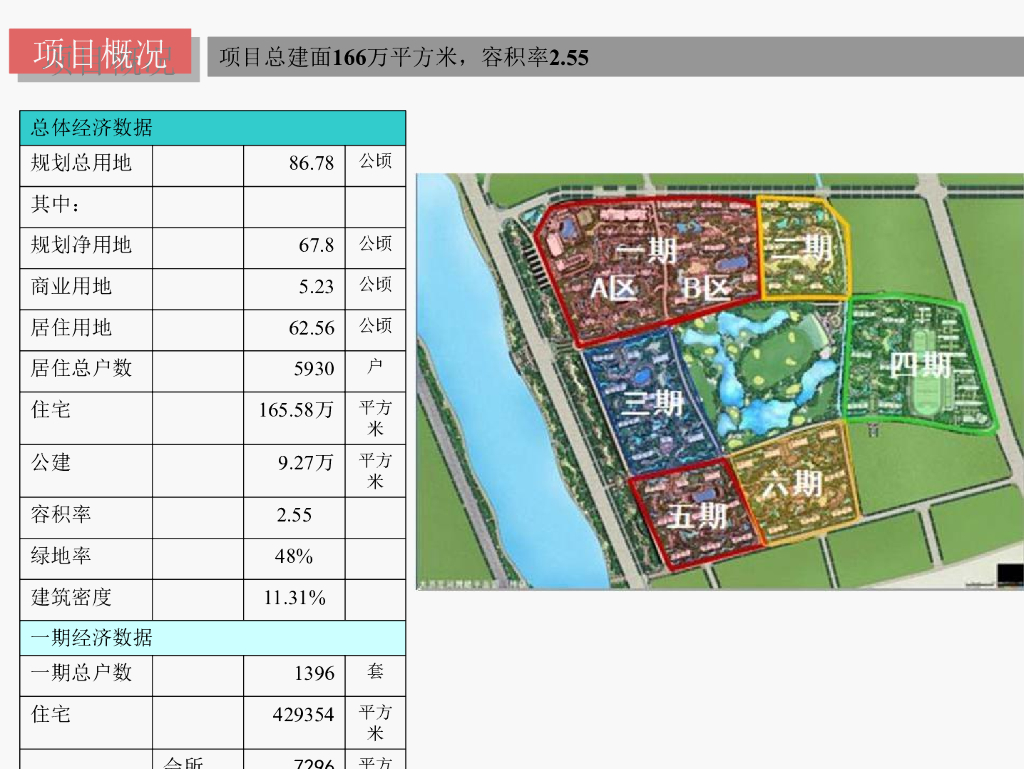
Task: Select the value 7296
Action: click(314, 762)
